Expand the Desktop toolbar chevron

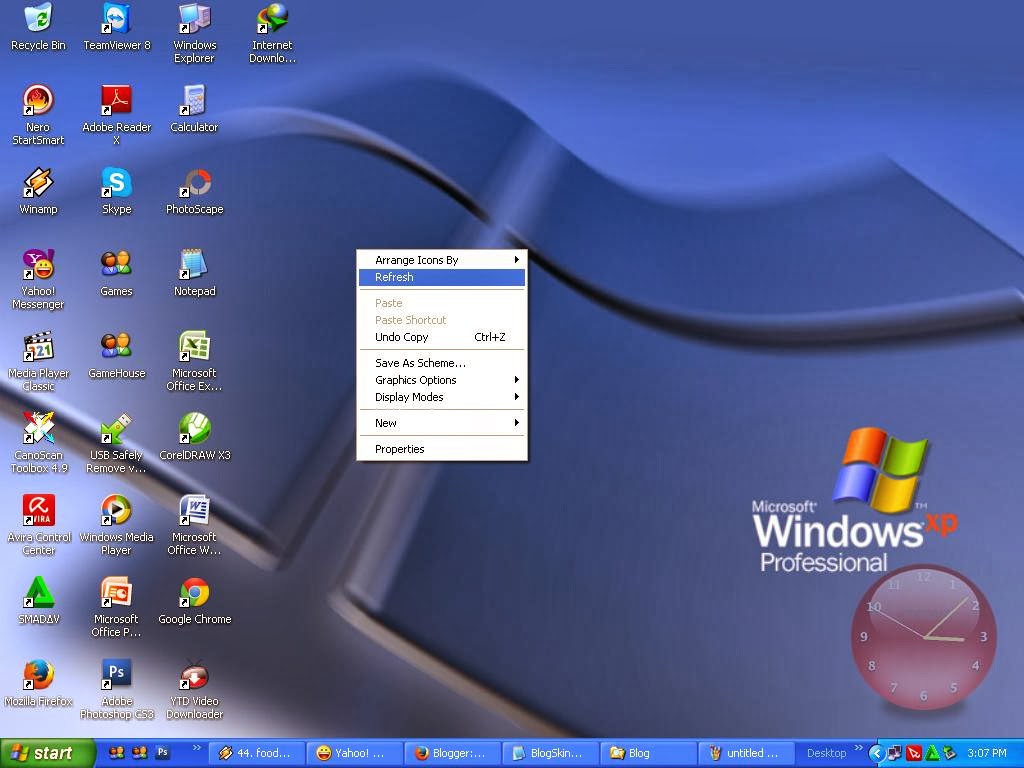point(858,748)
